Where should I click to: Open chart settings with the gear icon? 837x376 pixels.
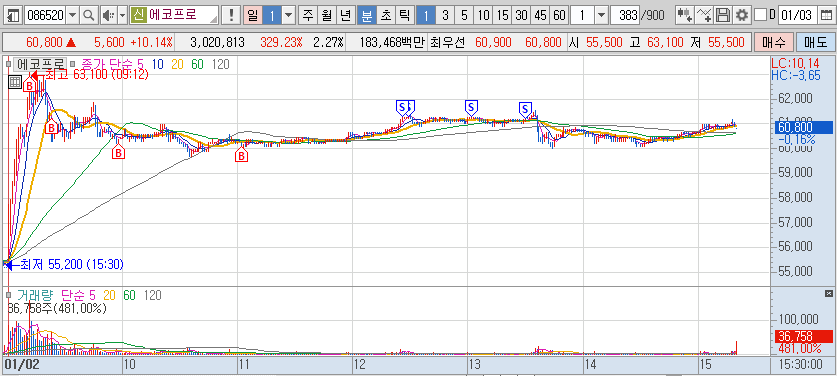741,15
